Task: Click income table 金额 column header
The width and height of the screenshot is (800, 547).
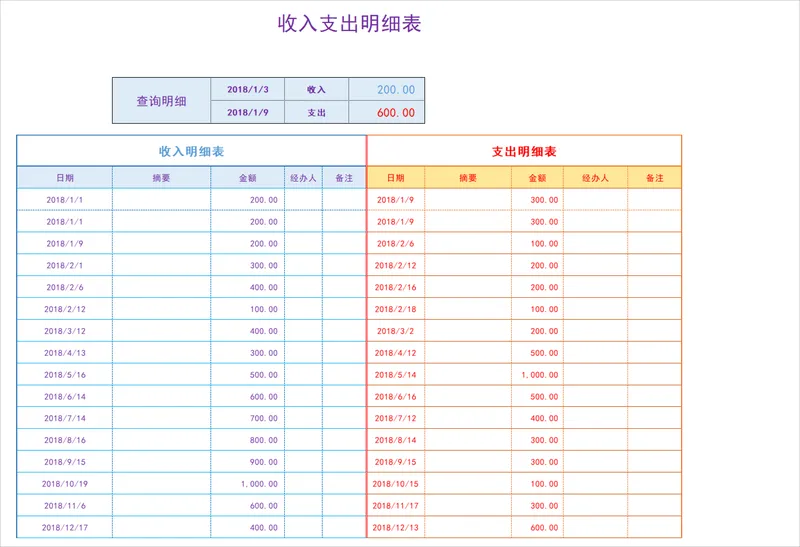Action: [x=247, y=178]
